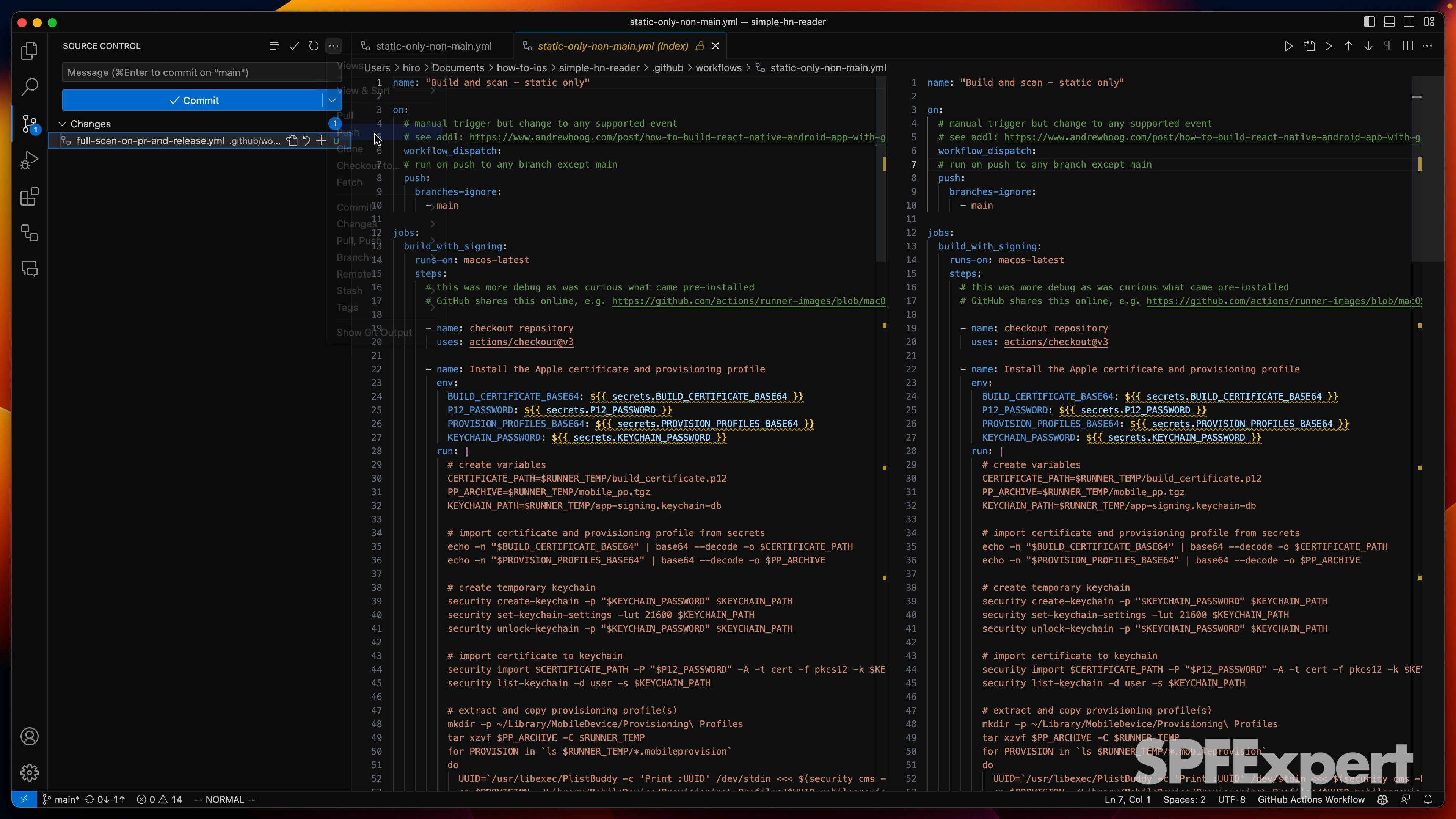Open Source Control More Actions ellipsis
Screen dimensions: 1456x819
pyautogui.click(x=334, y=46)
